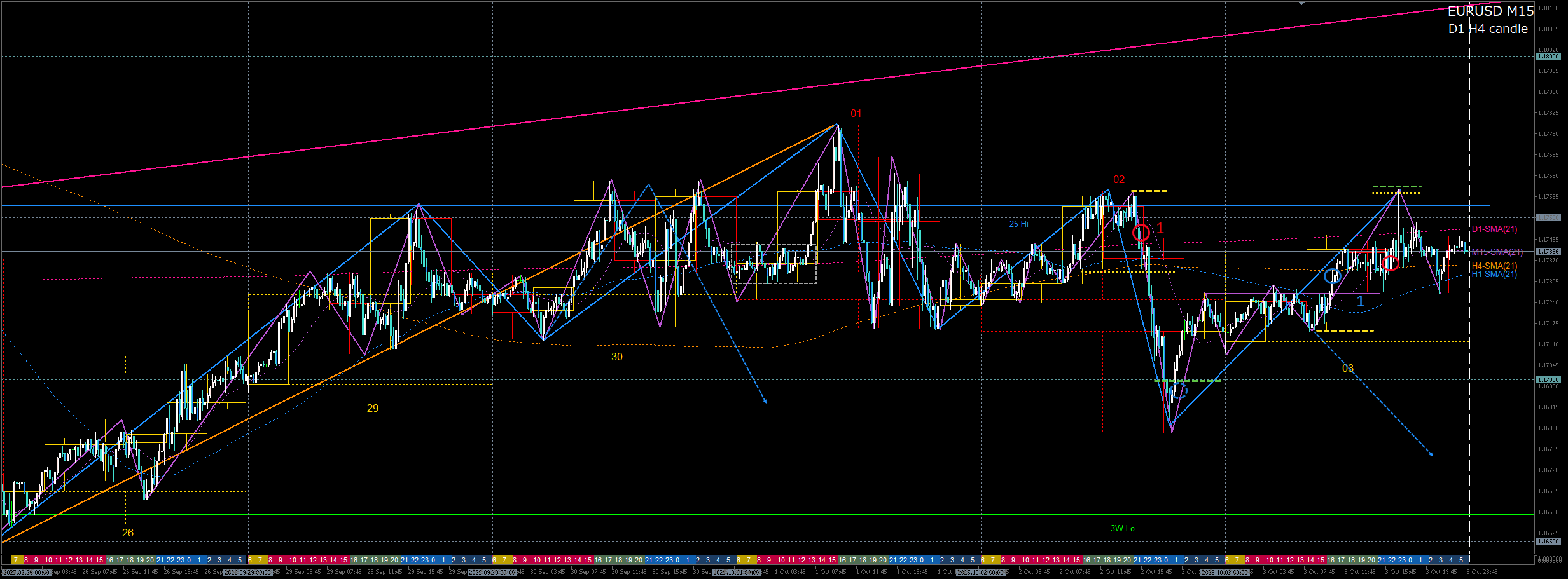The height and width of the screenshot is (579, 1568).
Task: Click the chart shift triangle at top edge
Action: (1301, 4)
